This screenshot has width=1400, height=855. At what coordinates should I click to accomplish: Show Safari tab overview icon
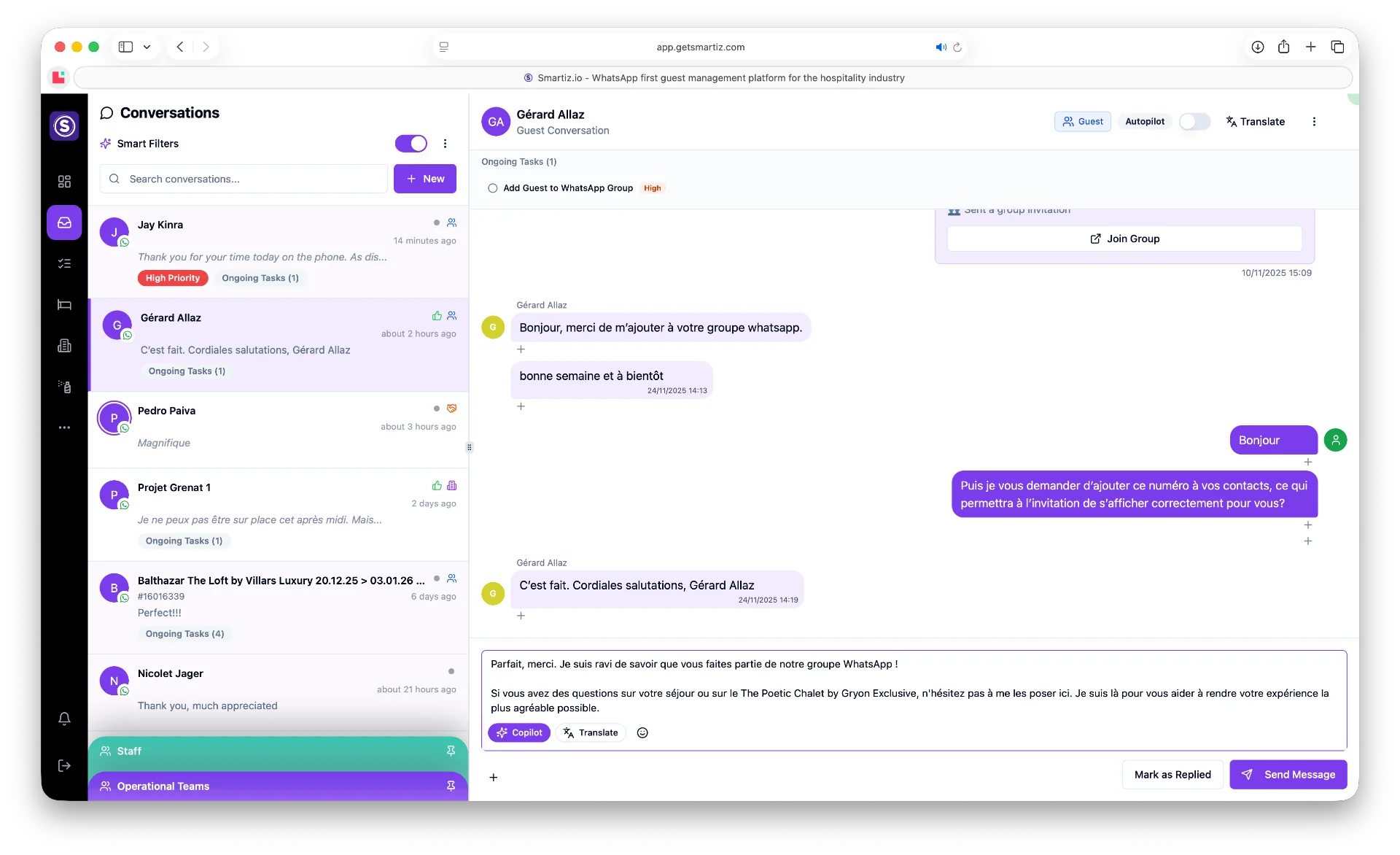(1337, 47)
